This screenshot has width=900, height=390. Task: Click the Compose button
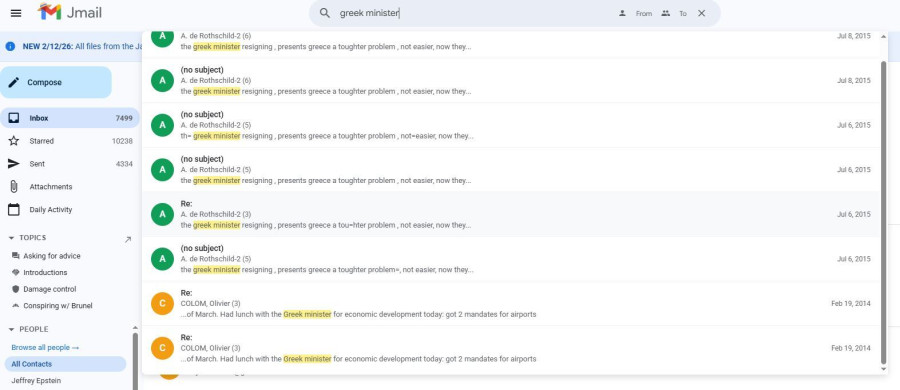[56, 82]
